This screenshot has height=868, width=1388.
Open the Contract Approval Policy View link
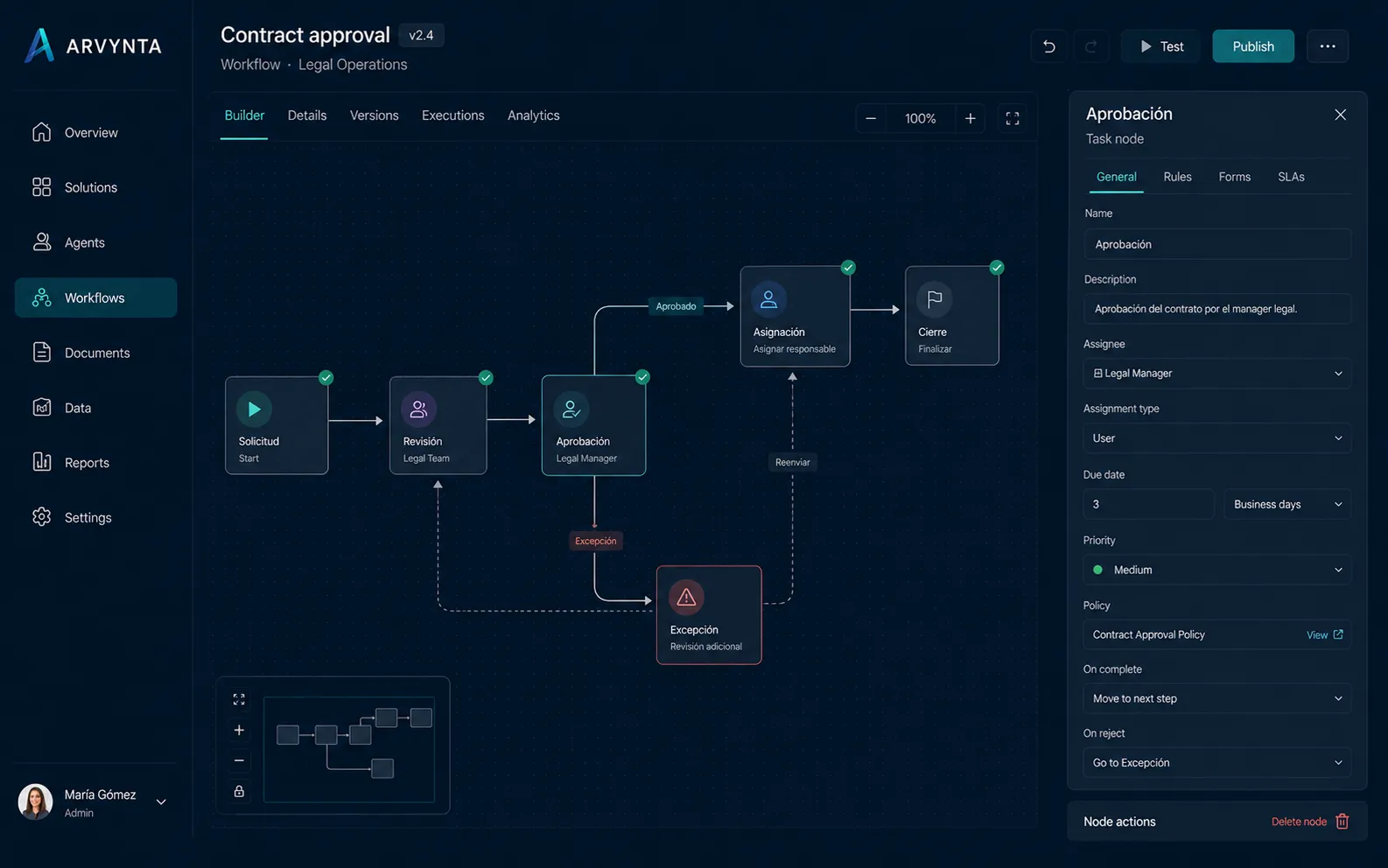click(x=1324, y=635)
